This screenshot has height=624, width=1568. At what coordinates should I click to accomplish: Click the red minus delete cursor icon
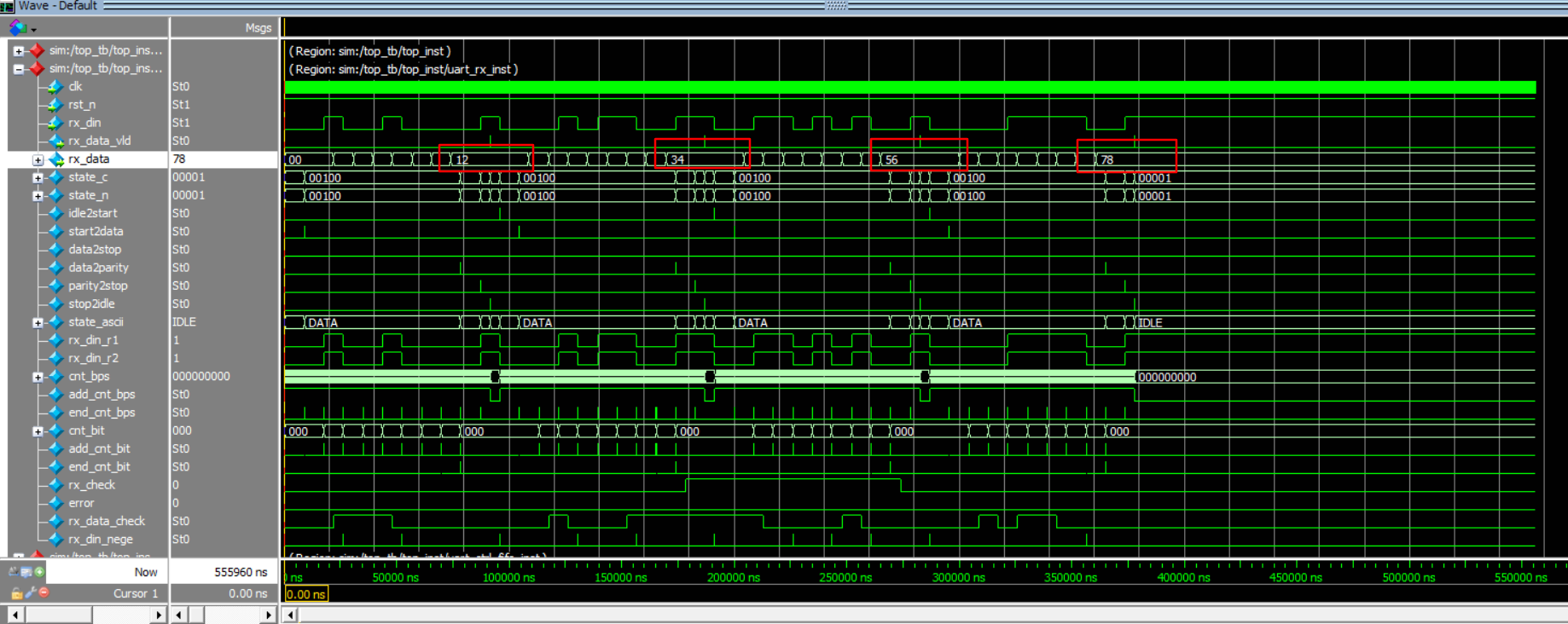[44, 592]
